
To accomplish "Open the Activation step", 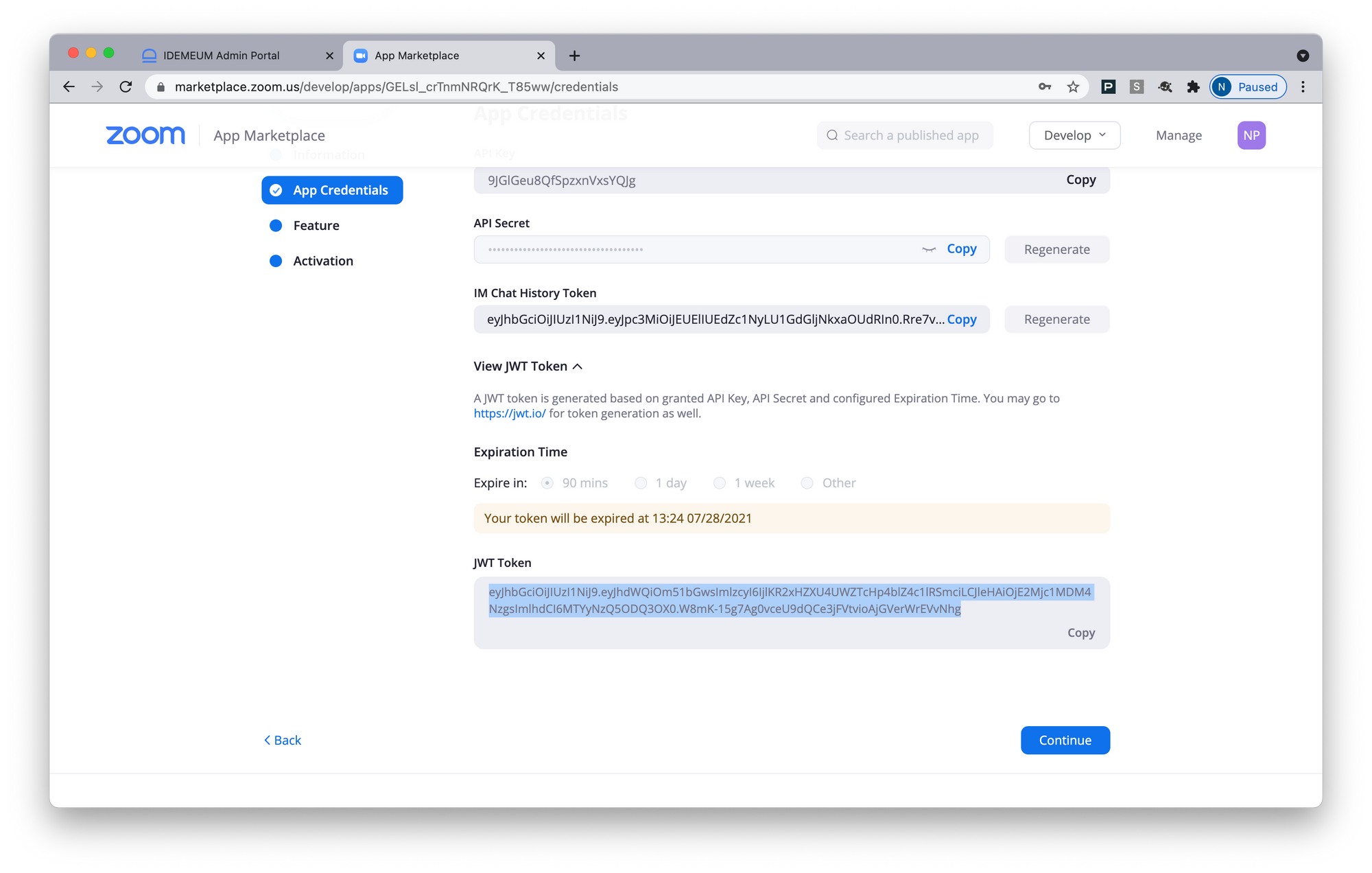I will (x=322, y=261).
